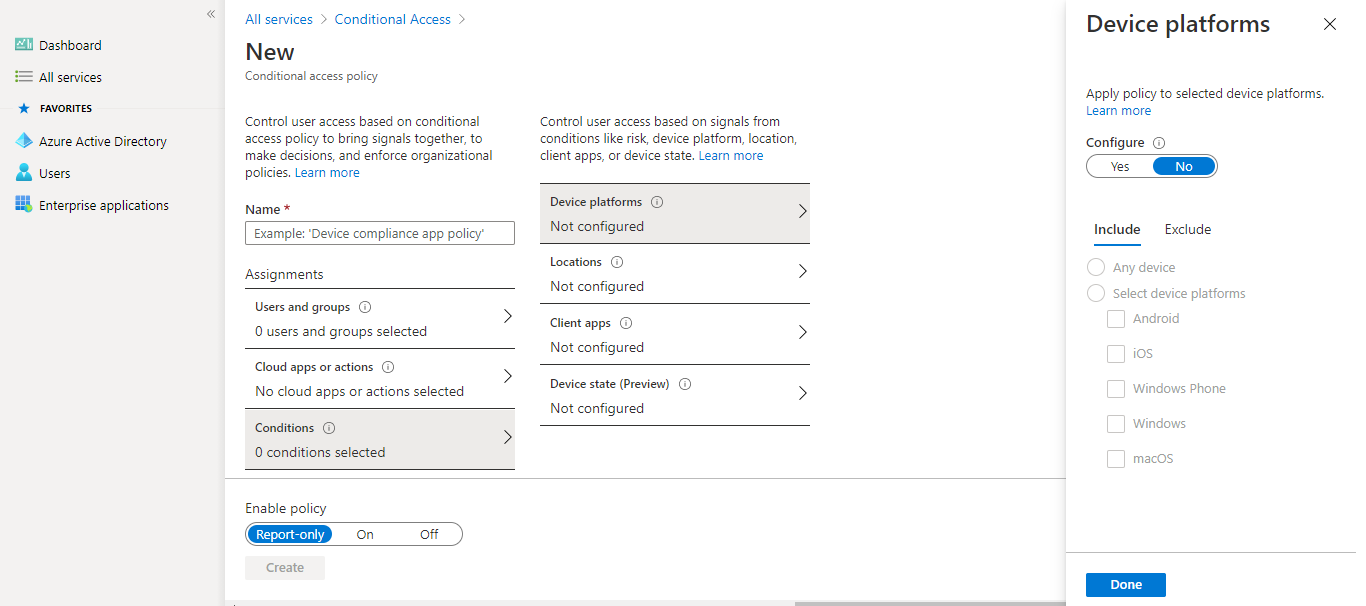Image resolution: width=1366 pixels, height=606 pixels.
Task: Open the Dashboard icon in the sidebar
Action: [x=24, y=45]
